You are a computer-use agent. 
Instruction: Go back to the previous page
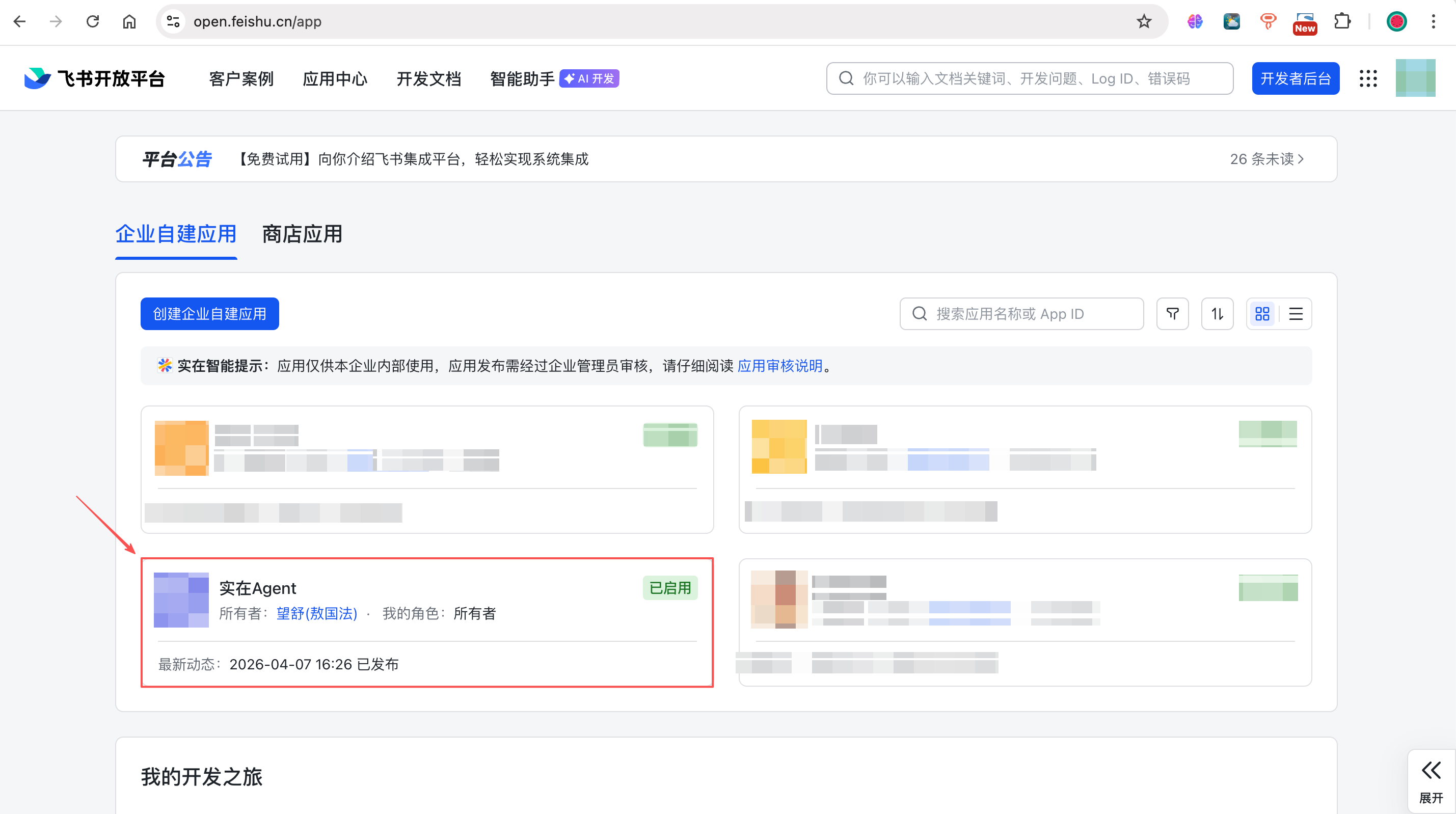pos(20,21)
